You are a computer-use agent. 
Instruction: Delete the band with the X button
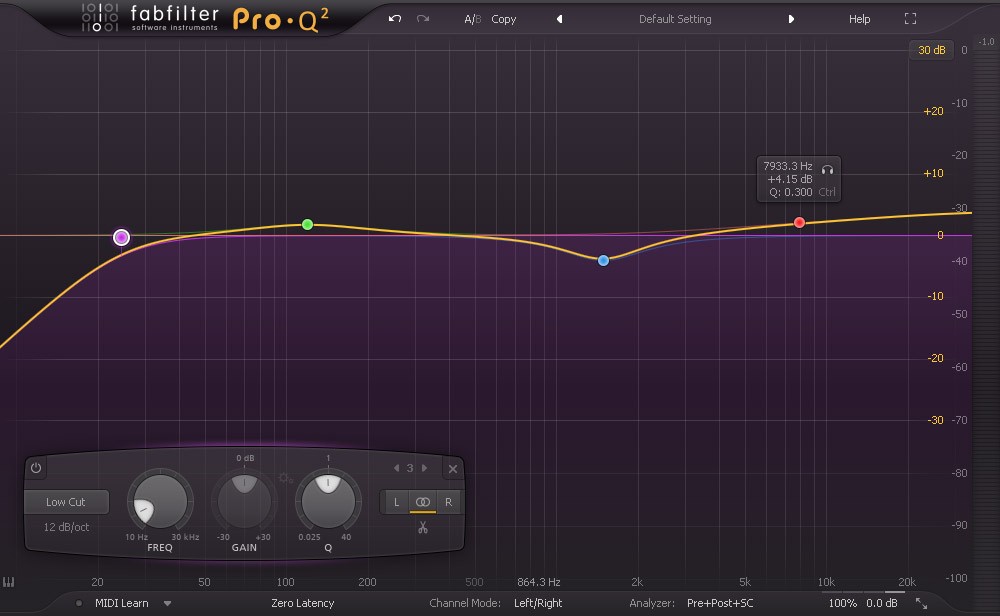point(453,469)
